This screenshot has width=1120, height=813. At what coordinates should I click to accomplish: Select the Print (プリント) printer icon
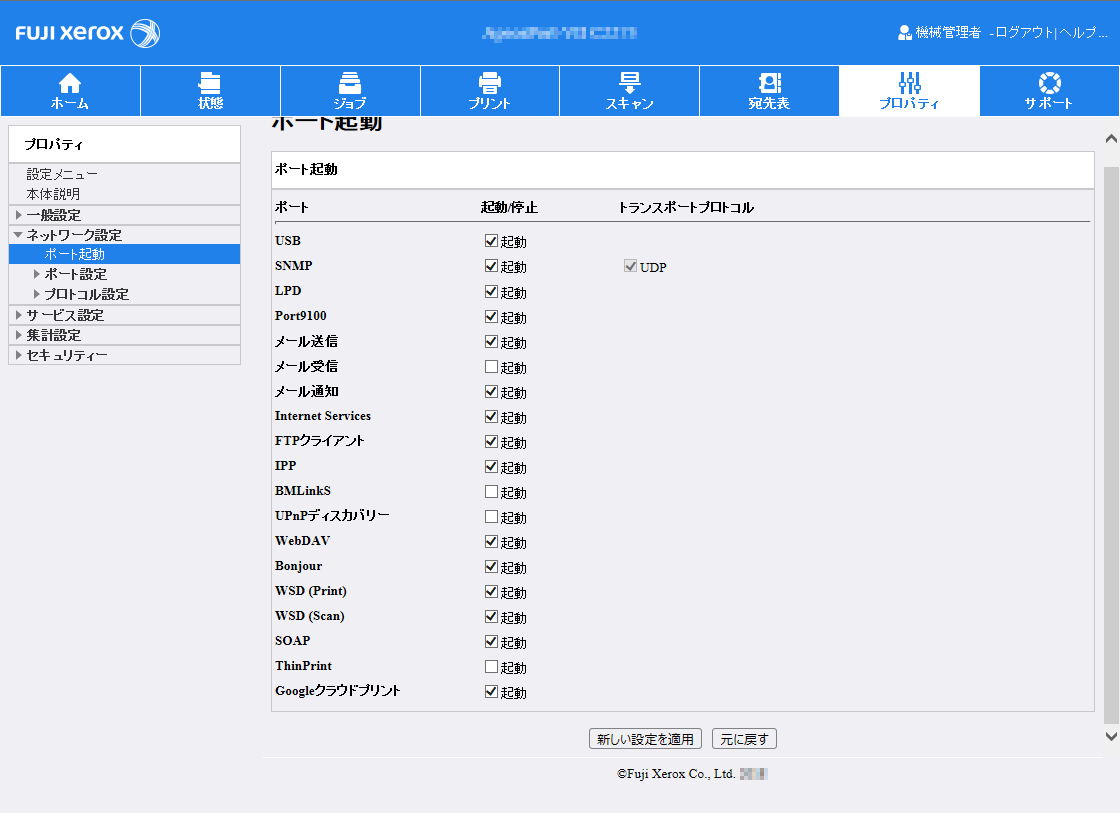(x=489, y=83)
